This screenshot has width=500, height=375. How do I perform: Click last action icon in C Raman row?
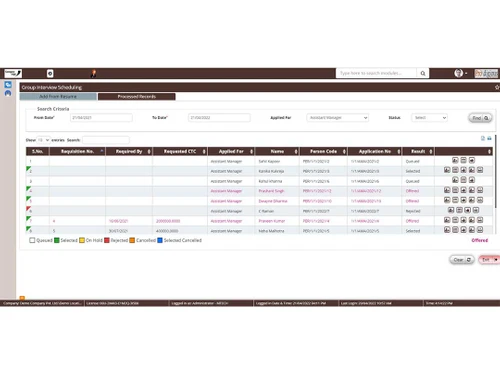(x=476, y=210)
